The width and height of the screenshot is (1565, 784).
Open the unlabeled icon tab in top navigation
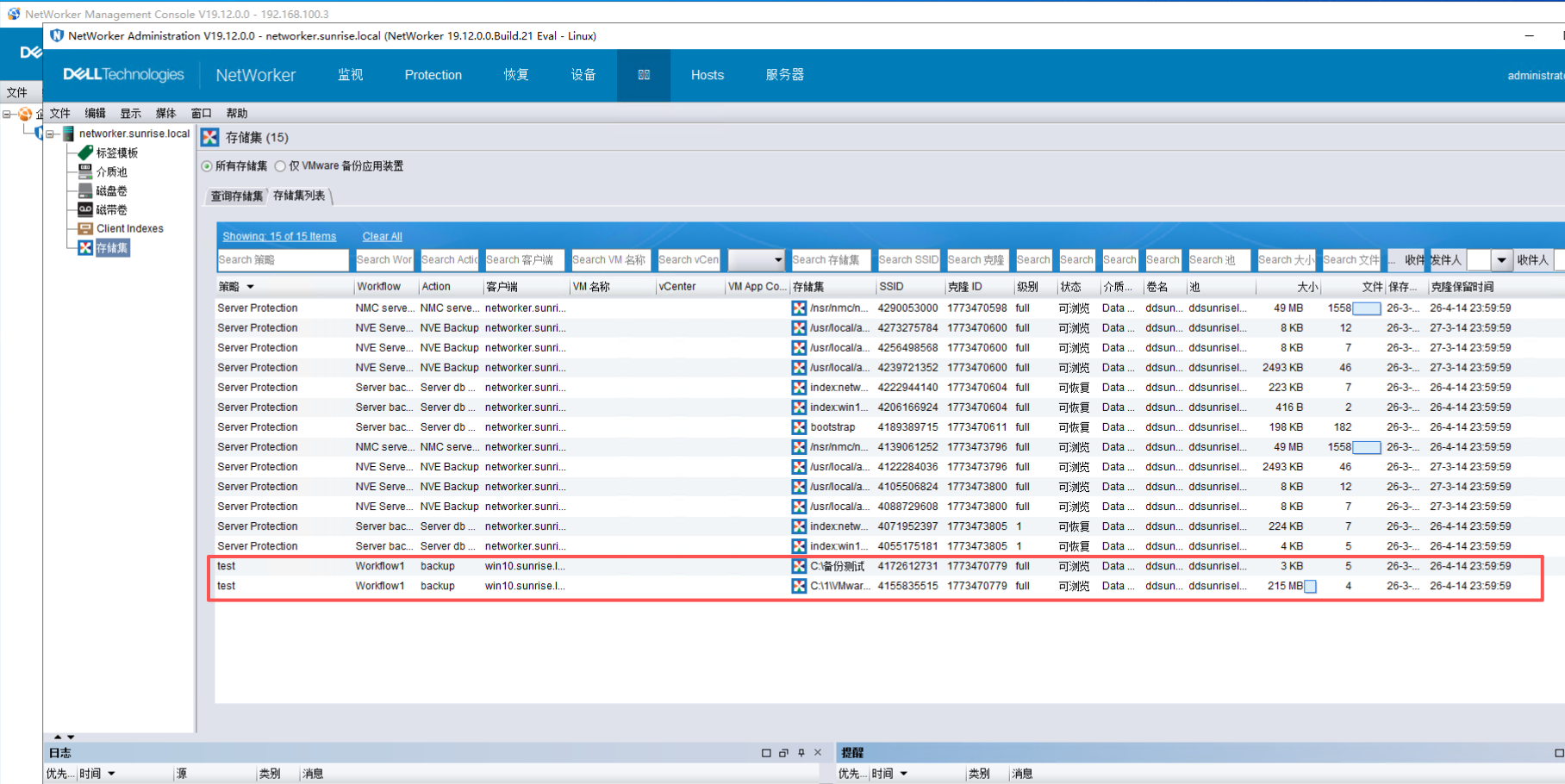pos(644,75)
